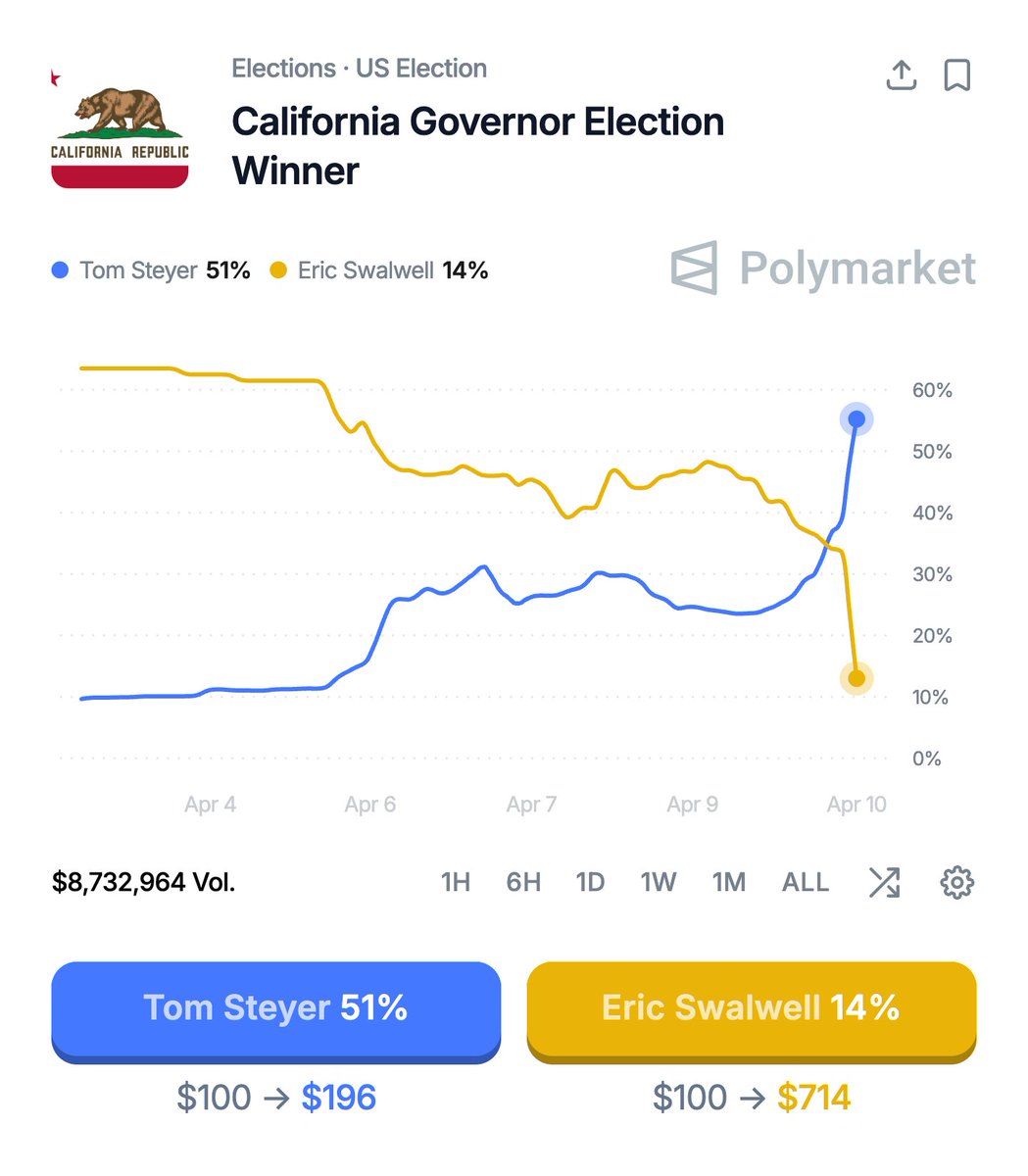Click the share/upload icon

coord(901,75)
